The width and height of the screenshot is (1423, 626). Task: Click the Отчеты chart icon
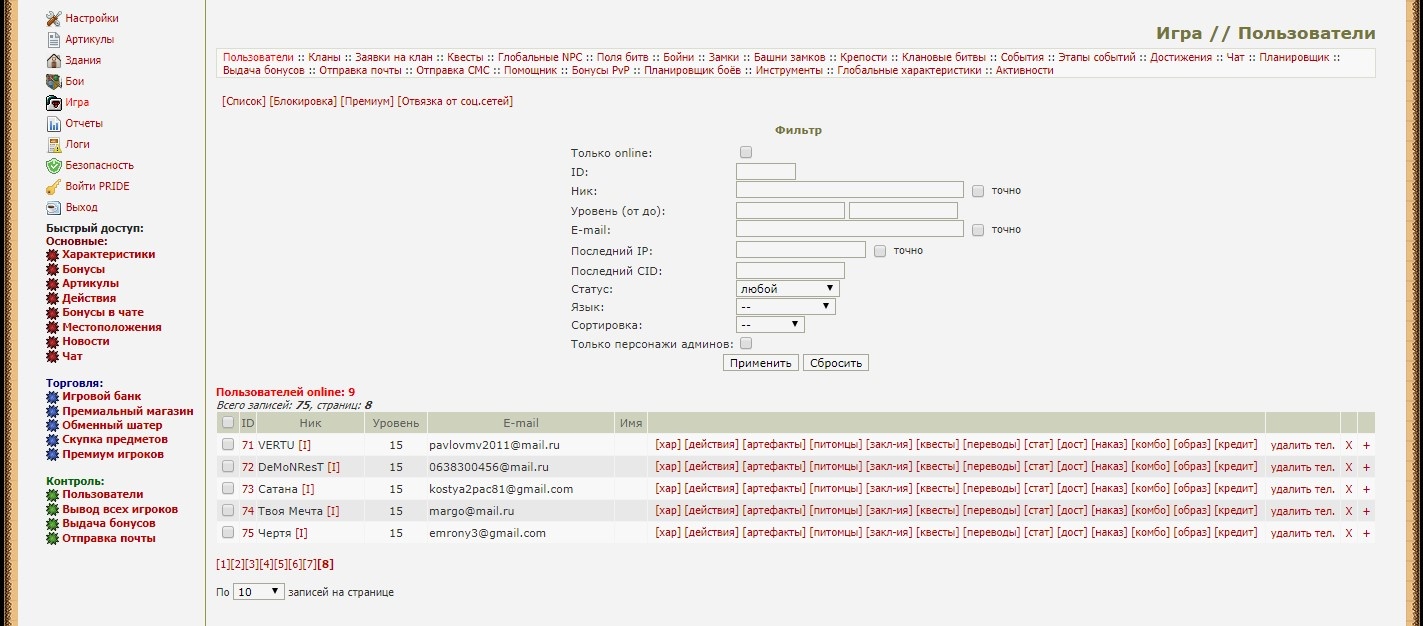coord(54,123)
